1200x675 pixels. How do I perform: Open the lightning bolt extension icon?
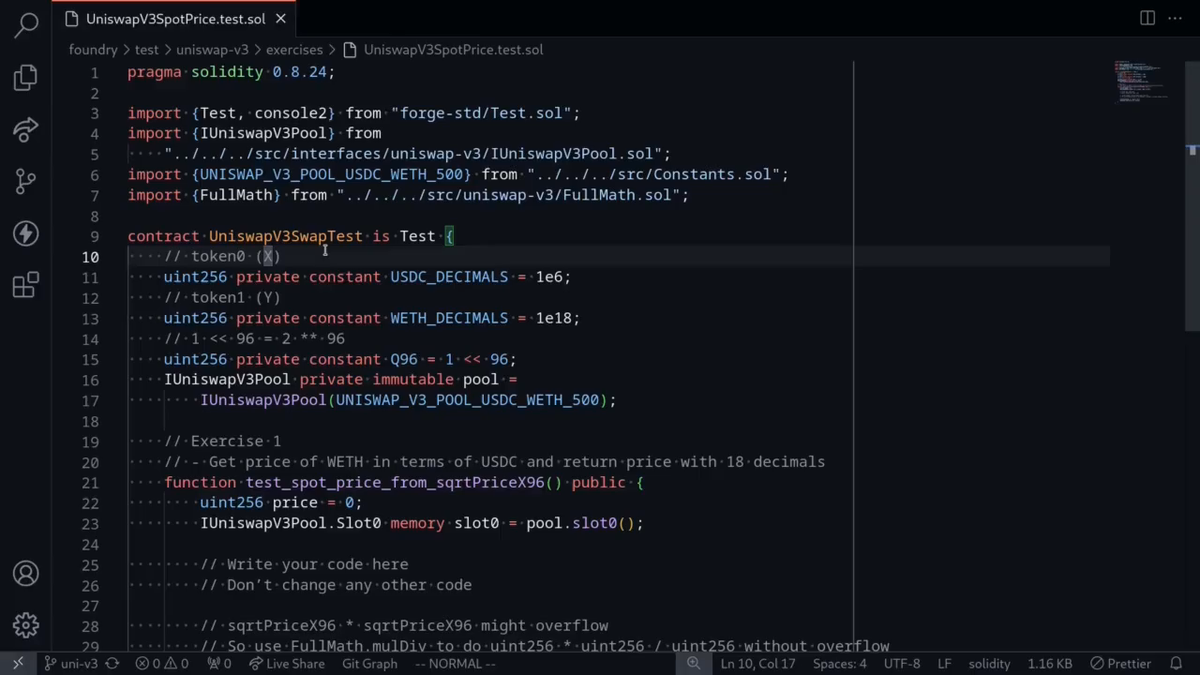[26, 233]
